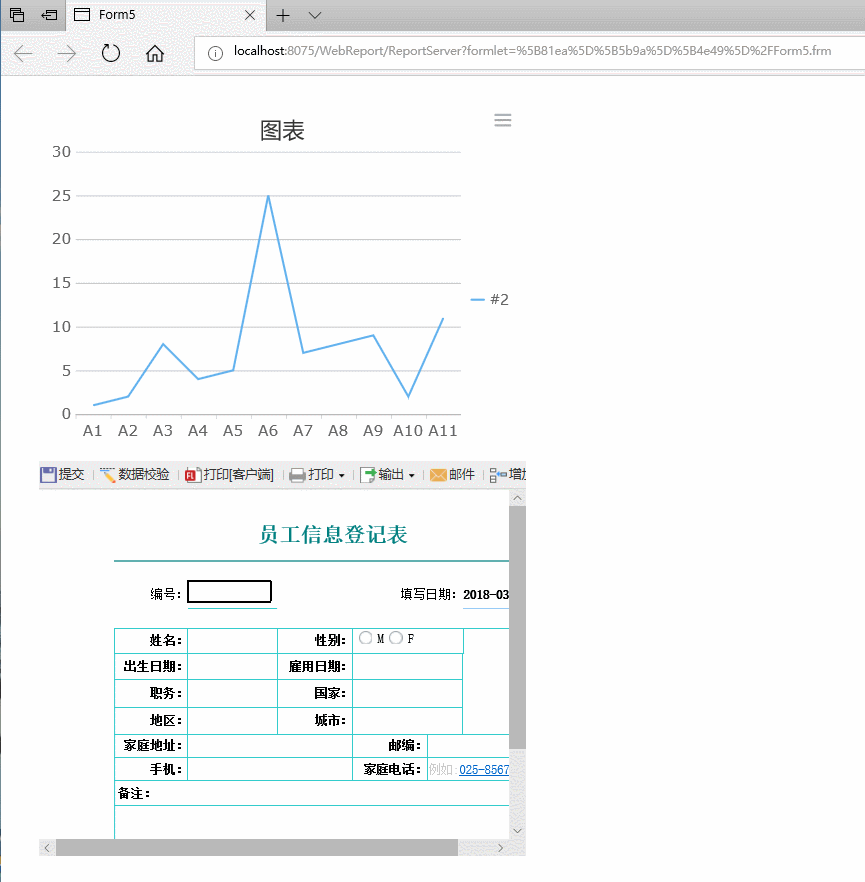Expand the 打印 dropdown arrow
The image size is (865, 882).
pos(341,475)
